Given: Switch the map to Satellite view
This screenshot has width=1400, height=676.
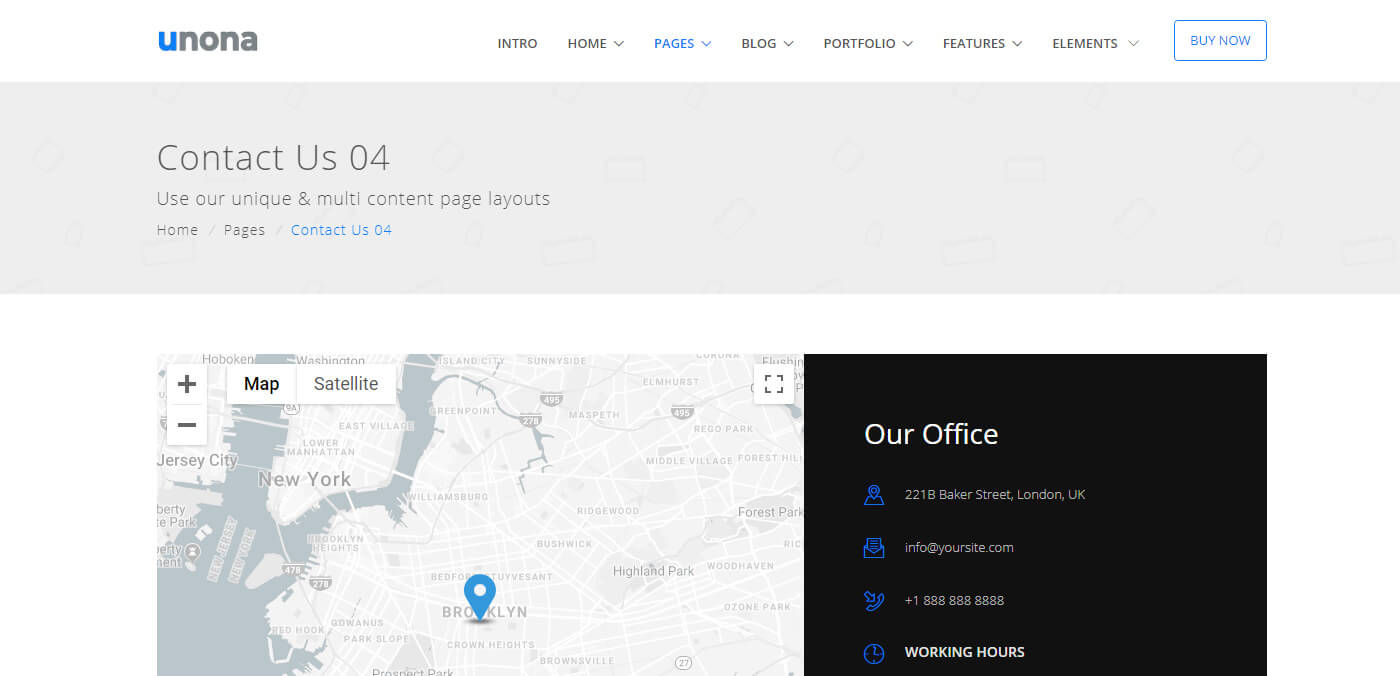Looking at the screenshot, I should (346, 383).
